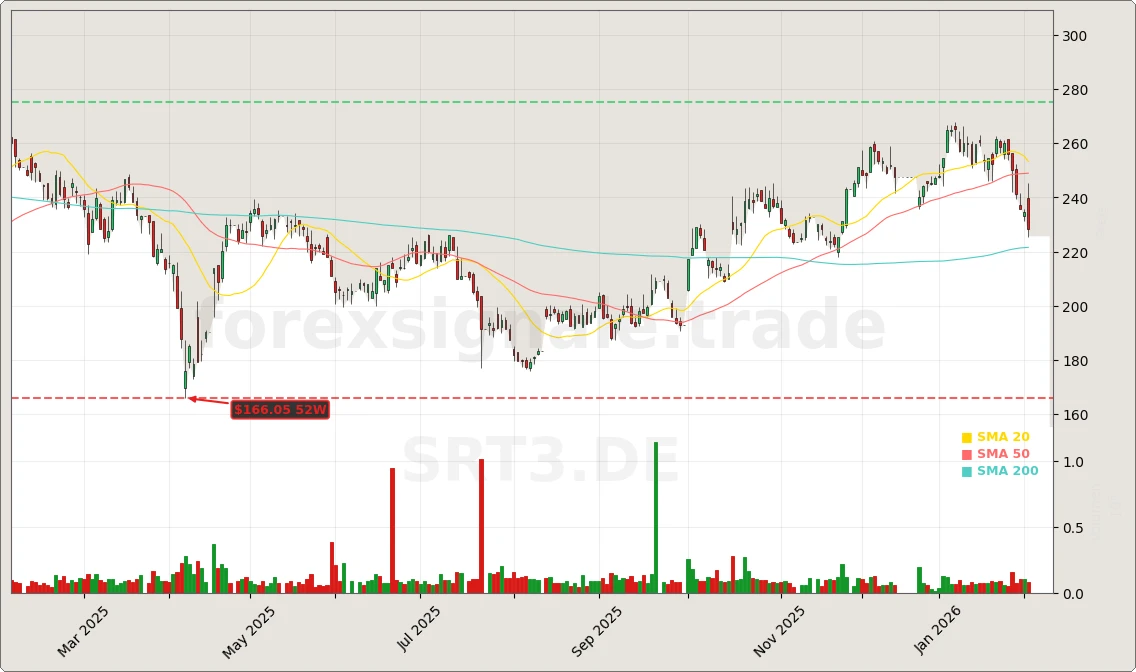Click the red arrow pointing to 52-week low

(209, 401)
